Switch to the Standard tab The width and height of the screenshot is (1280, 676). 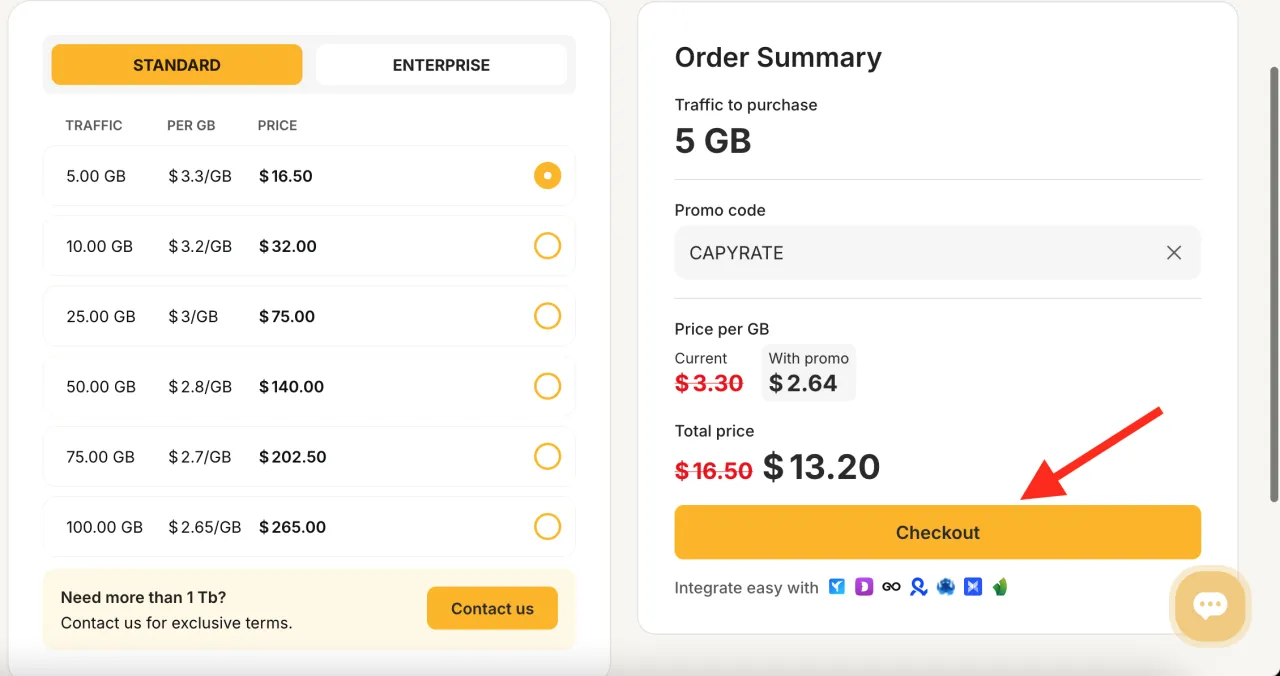coord(177,65)
